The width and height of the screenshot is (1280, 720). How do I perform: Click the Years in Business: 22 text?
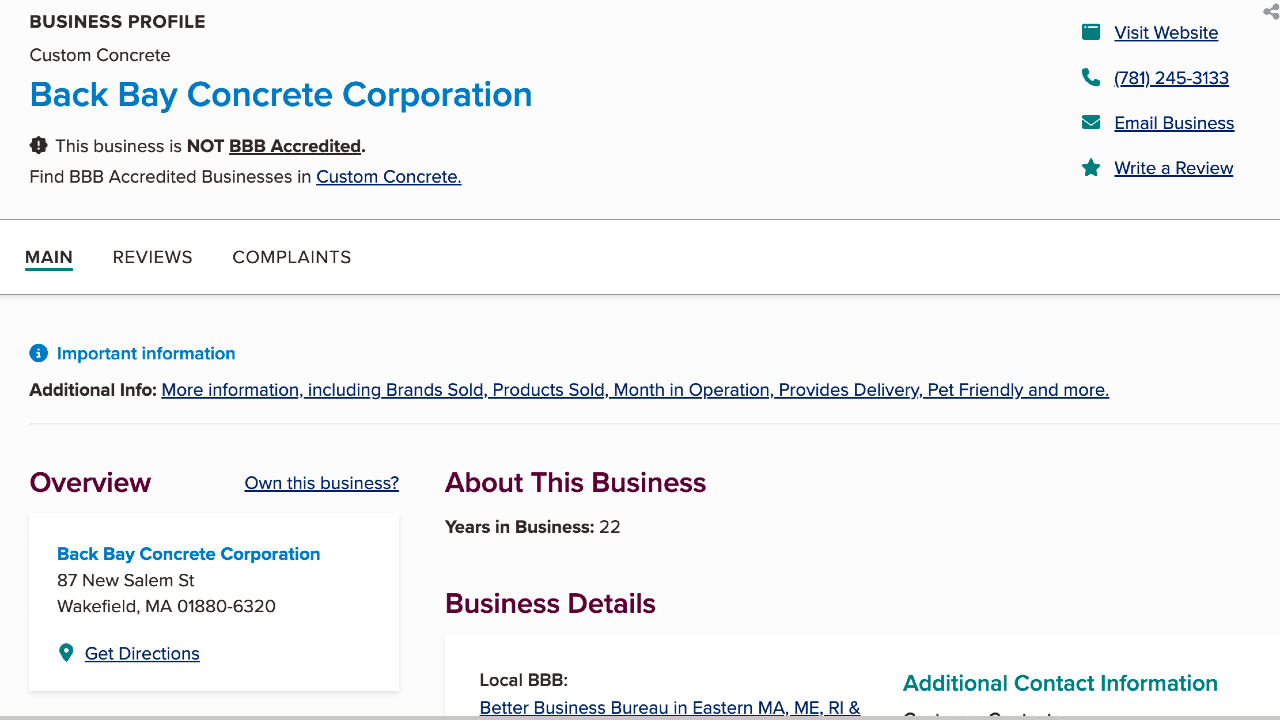(533, 527)
